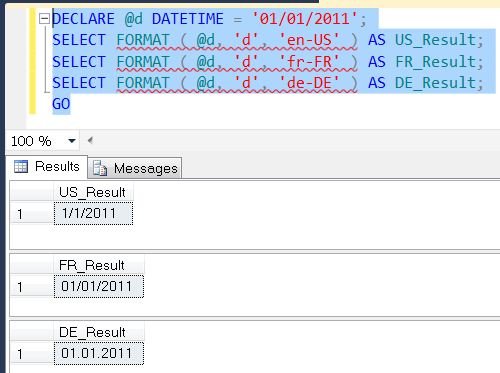
Task: Collapse the DECLARE code block outline
Action: (44, 19)
